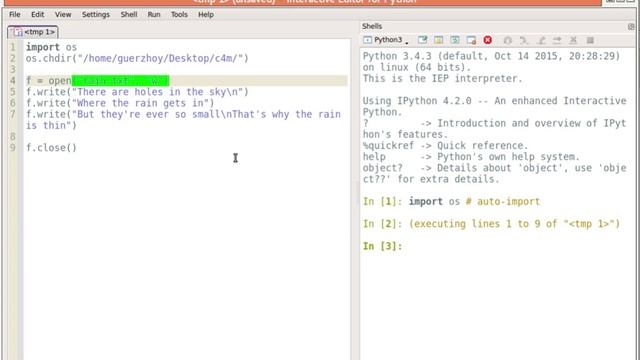Click the 'f = open' text on line 4

[x=49, y=81]
